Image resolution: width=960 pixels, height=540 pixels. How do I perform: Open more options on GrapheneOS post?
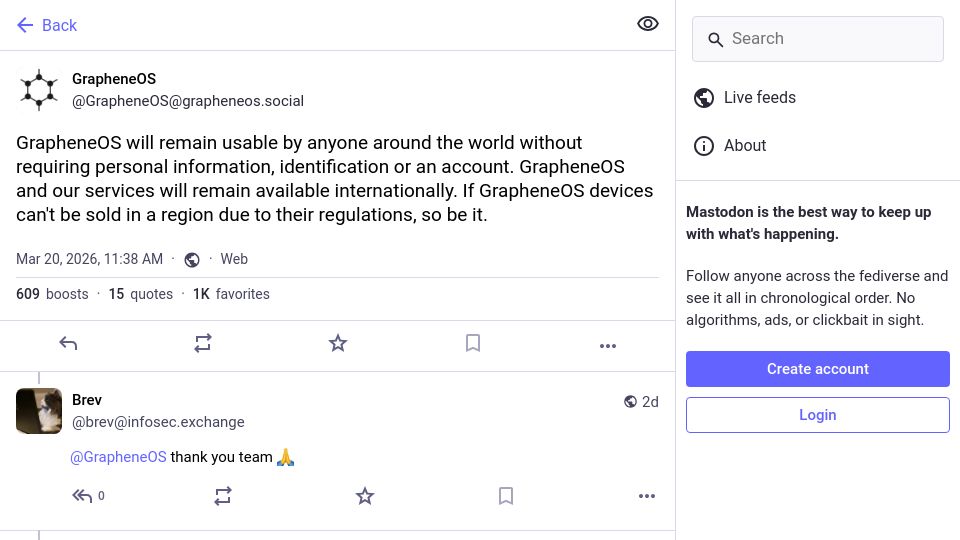tap(608, 346)
